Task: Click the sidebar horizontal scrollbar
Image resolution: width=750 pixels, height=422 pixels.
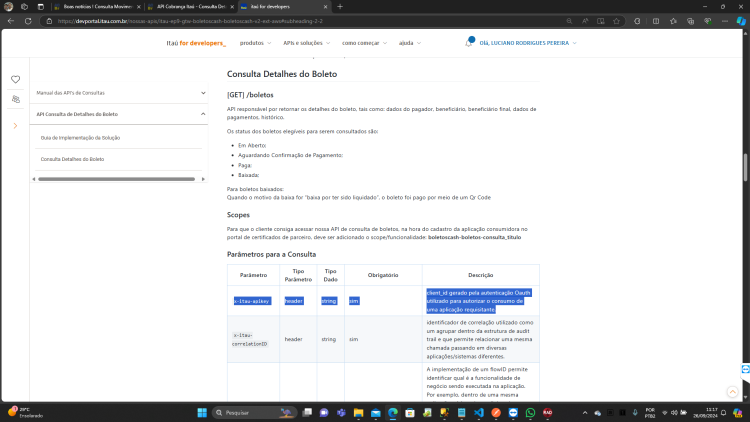Action: [x=117, y=179]
